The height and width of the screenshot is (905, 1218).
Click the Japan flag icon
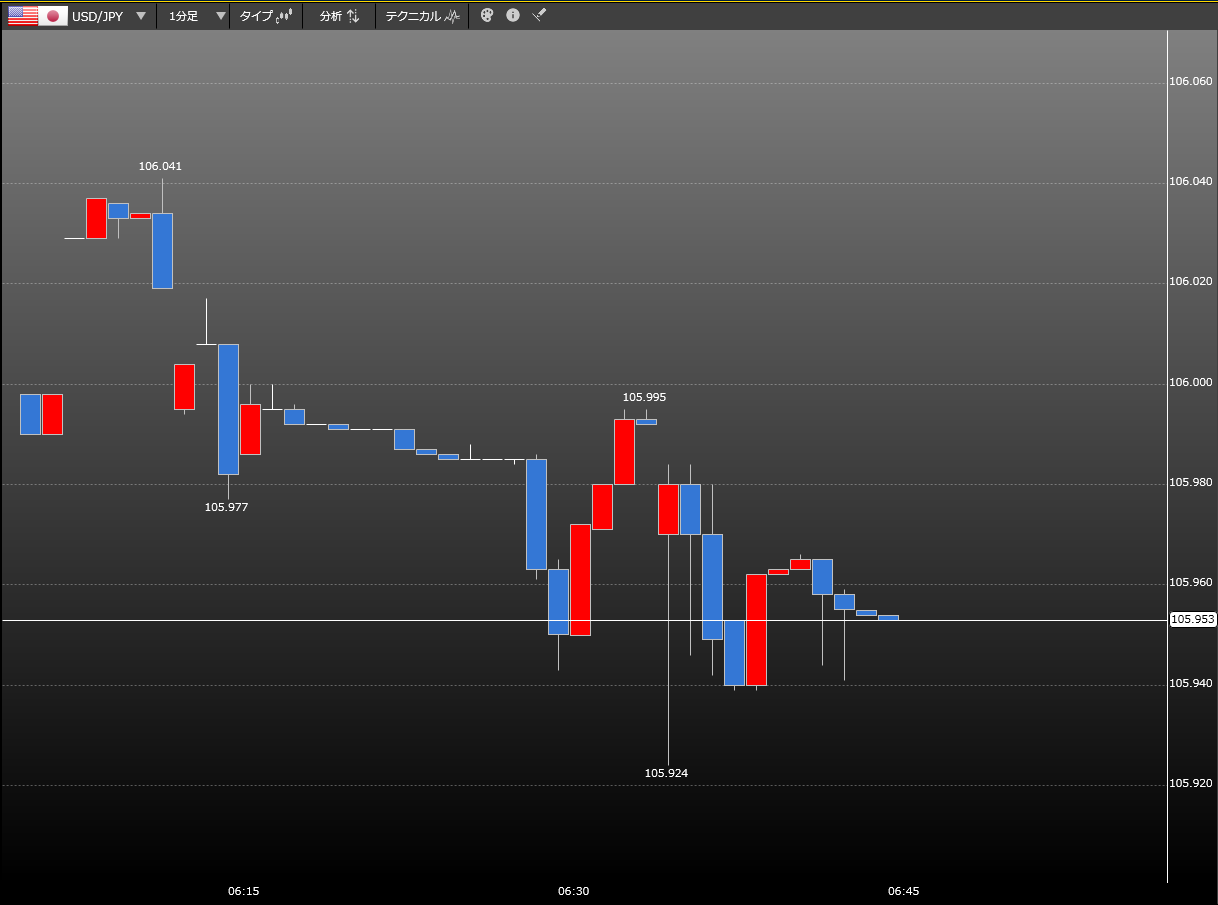pyautogui.click(x=53, y=16)
